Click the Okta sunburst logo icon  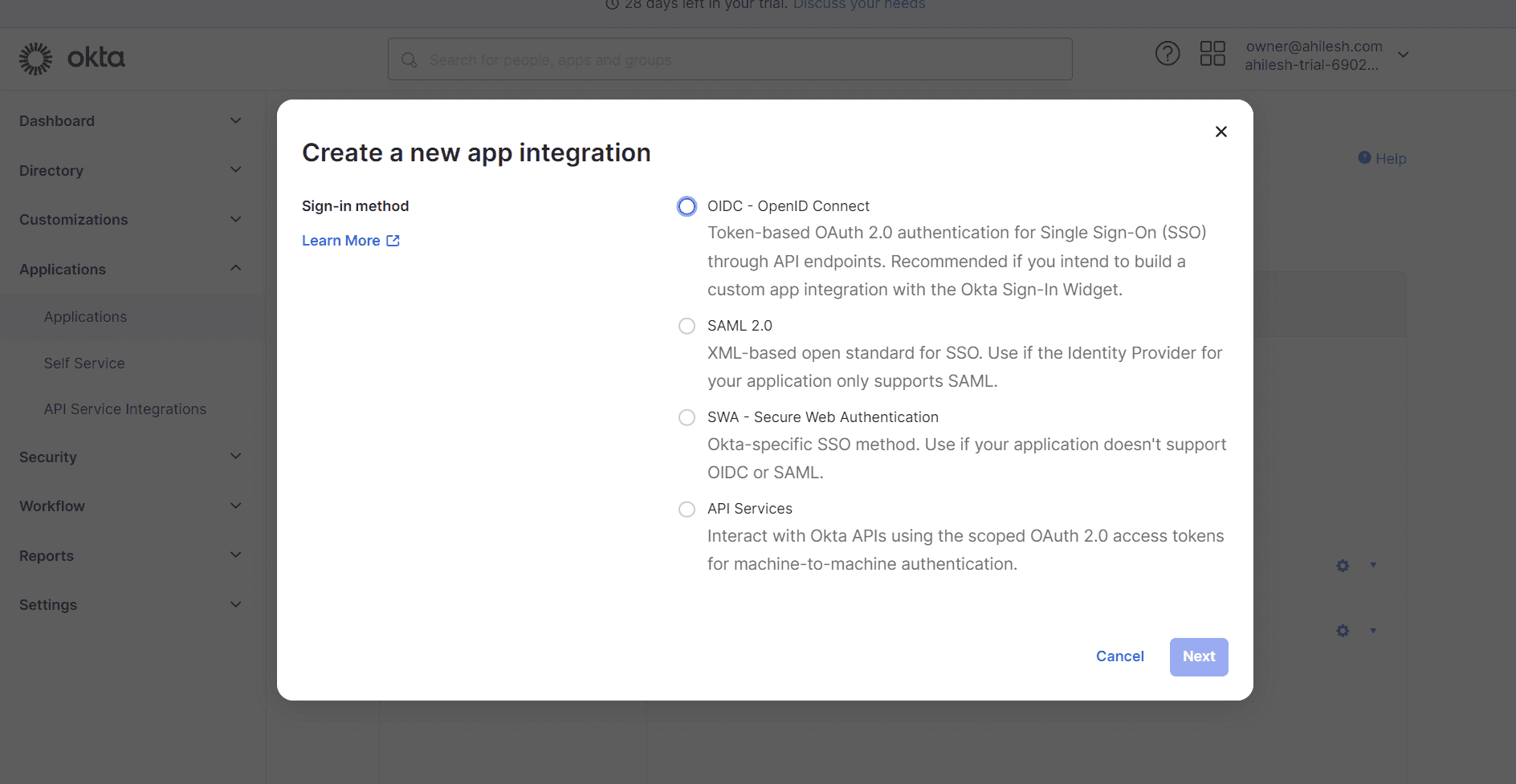(x=35, y=59)
